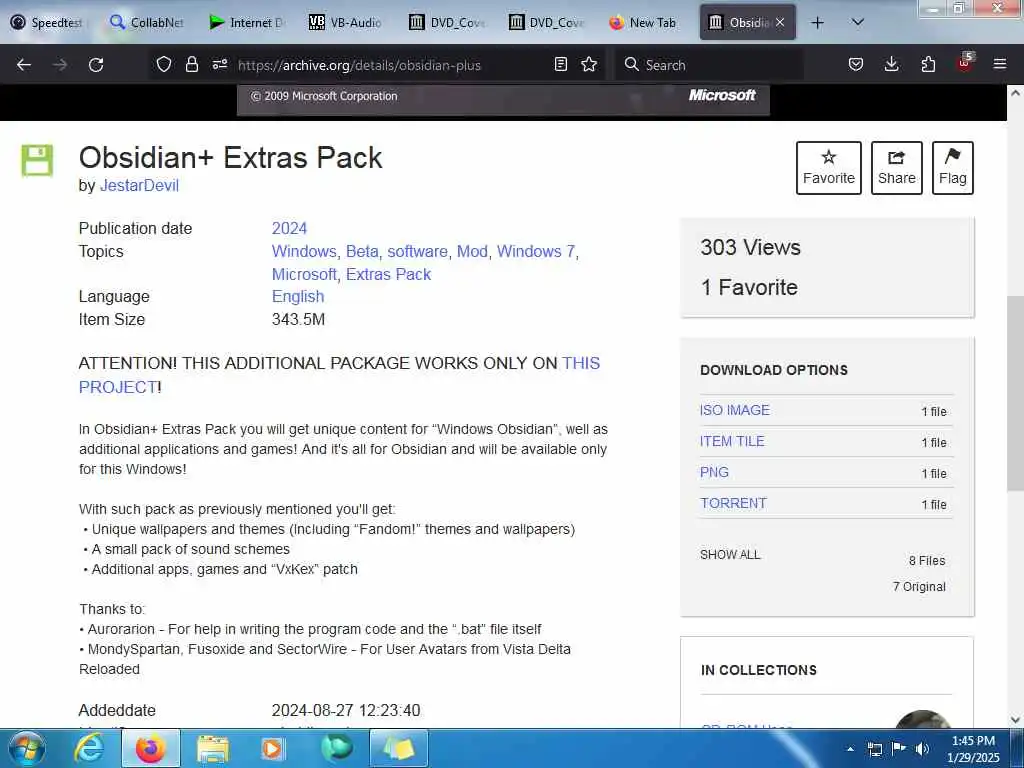This screenshot has width=1024, height=768.
Task: Open the Firefox hamburger menu
Action: (x=1000, y=64)
